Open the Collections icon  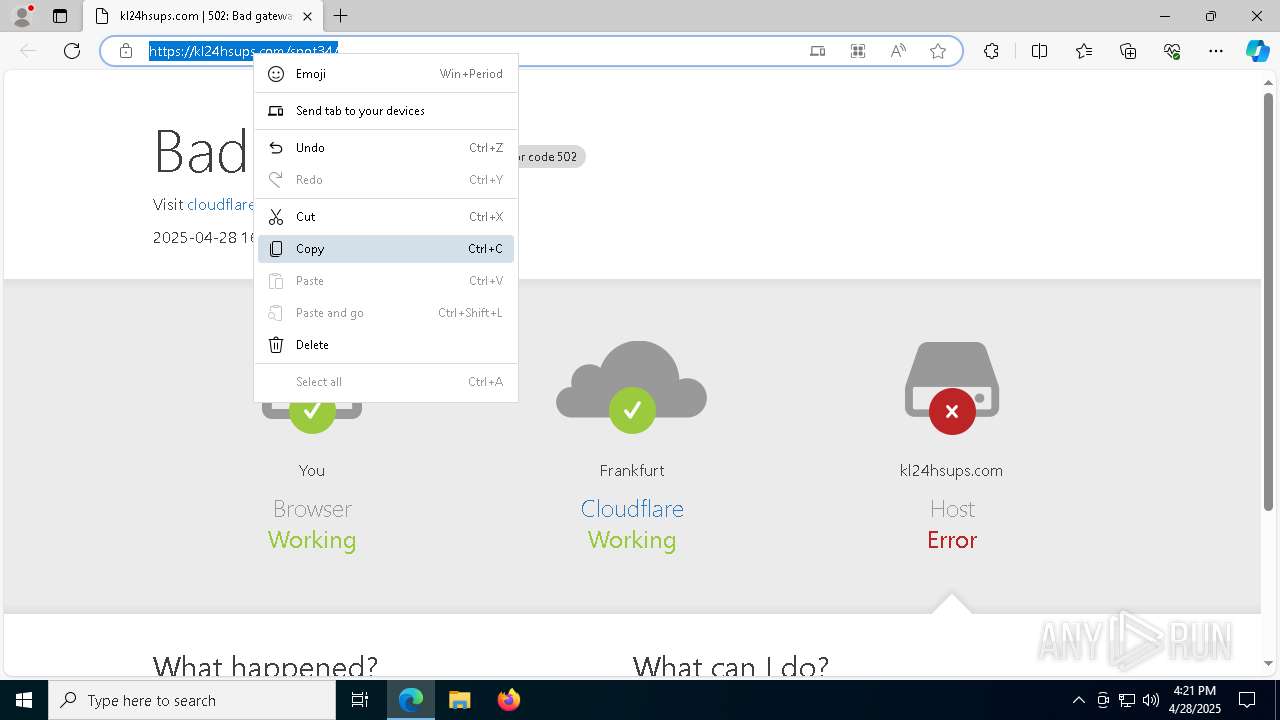[x=1128, y=51]
